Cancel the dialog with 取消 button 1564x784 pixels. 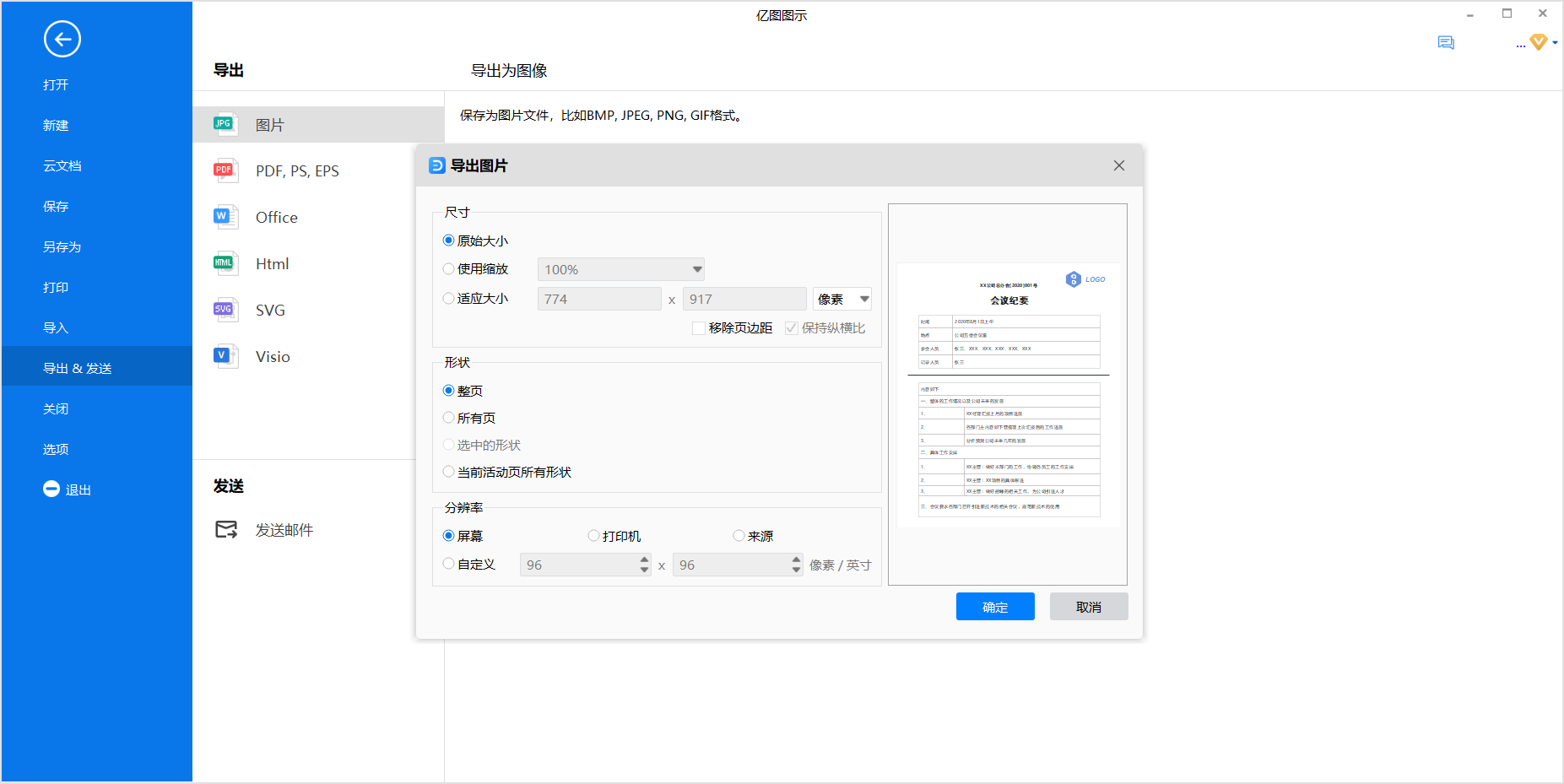click(x=1089, y=607)
